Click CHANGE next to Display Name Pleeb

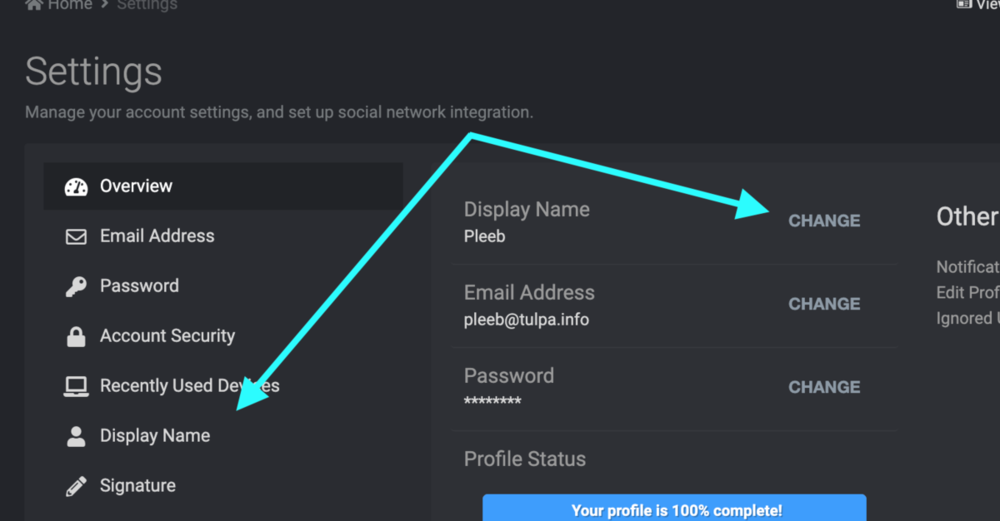824,221
